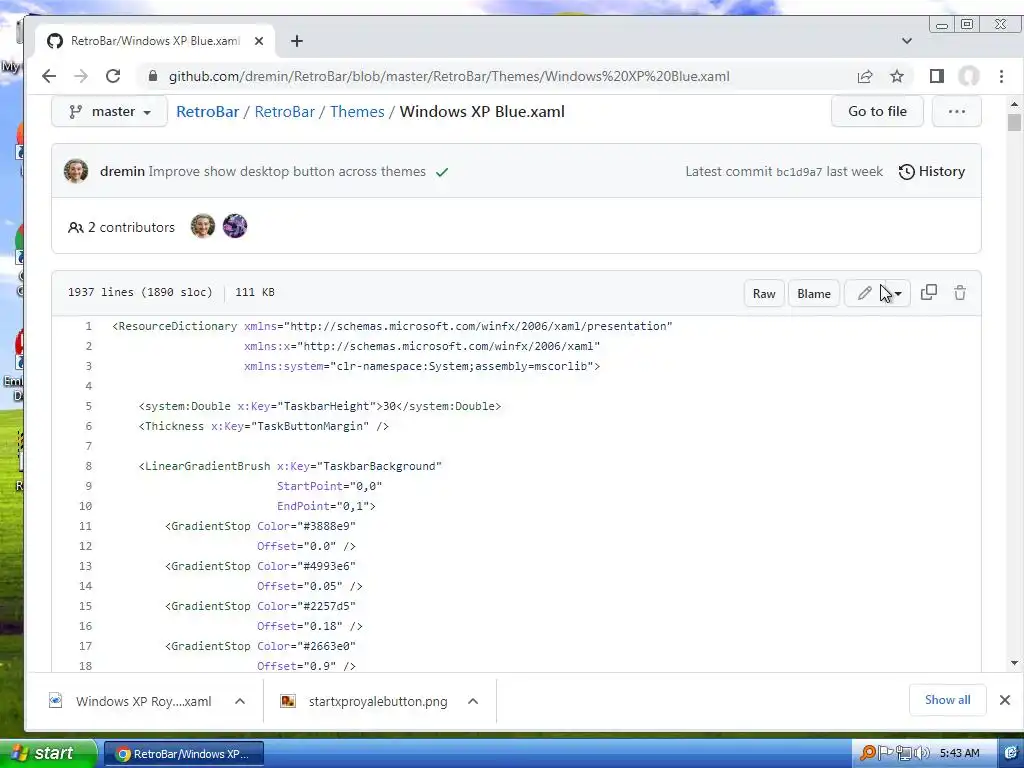Click the green commit status checkmark
Viewport: 1024px width, 768px height.
[x=442, y=172]
